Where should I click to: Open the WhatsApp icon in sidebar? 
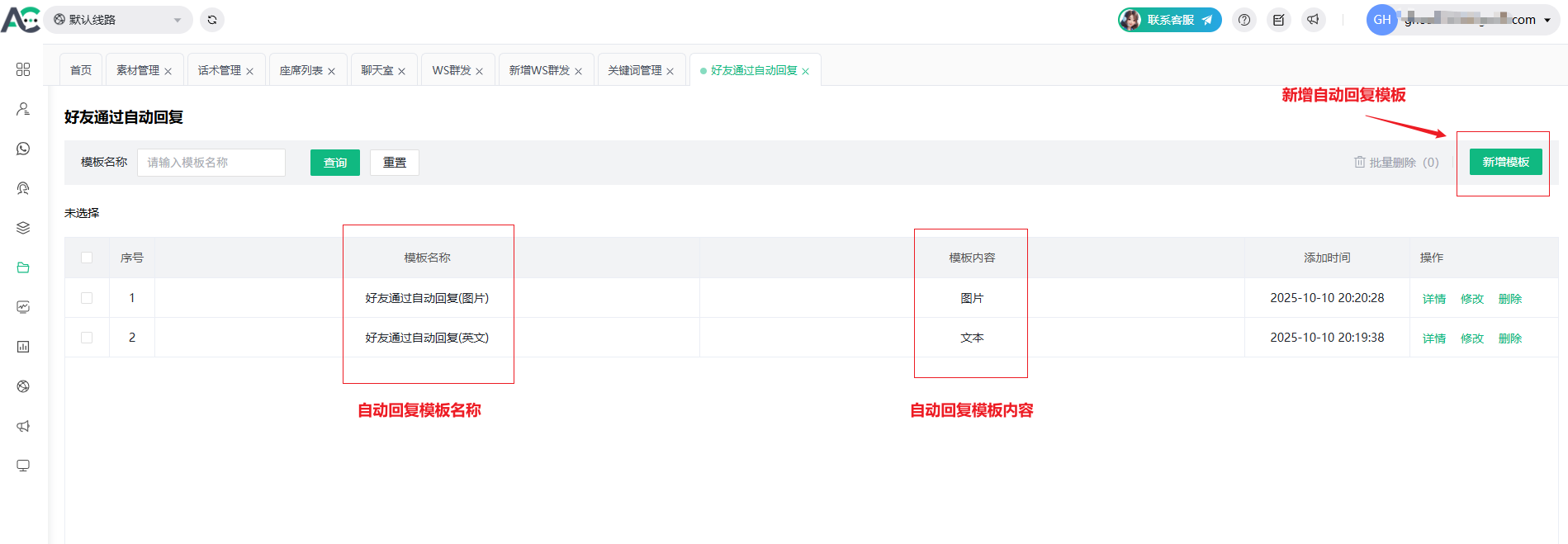click(x=23, y=149)
